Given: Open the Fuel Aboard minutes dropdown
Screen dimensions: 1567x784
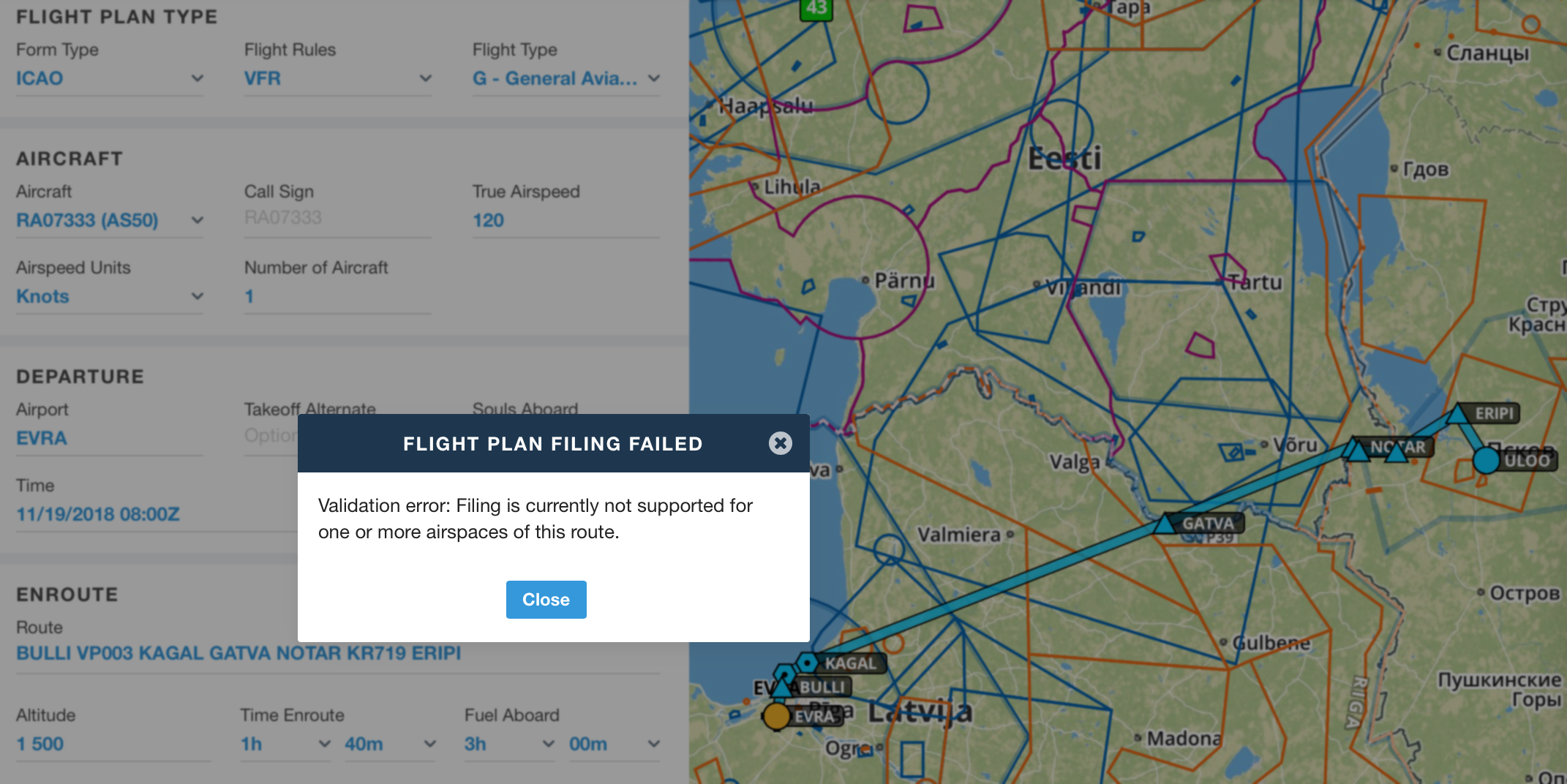Looking at the screenshot, I should [x=614, y=744].
